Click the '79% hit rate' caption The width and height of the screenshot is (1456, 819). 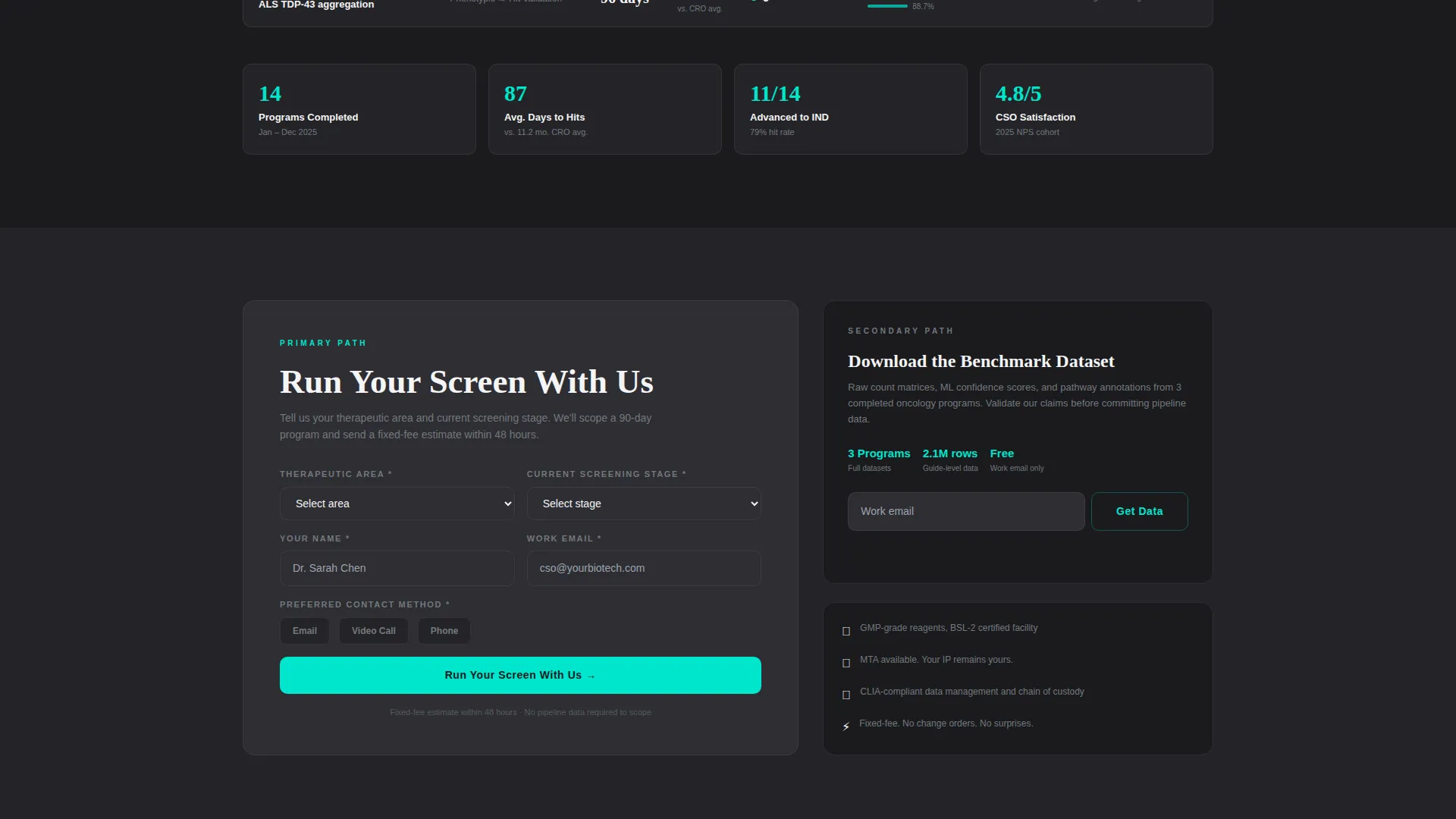click(x=772, y=132)
